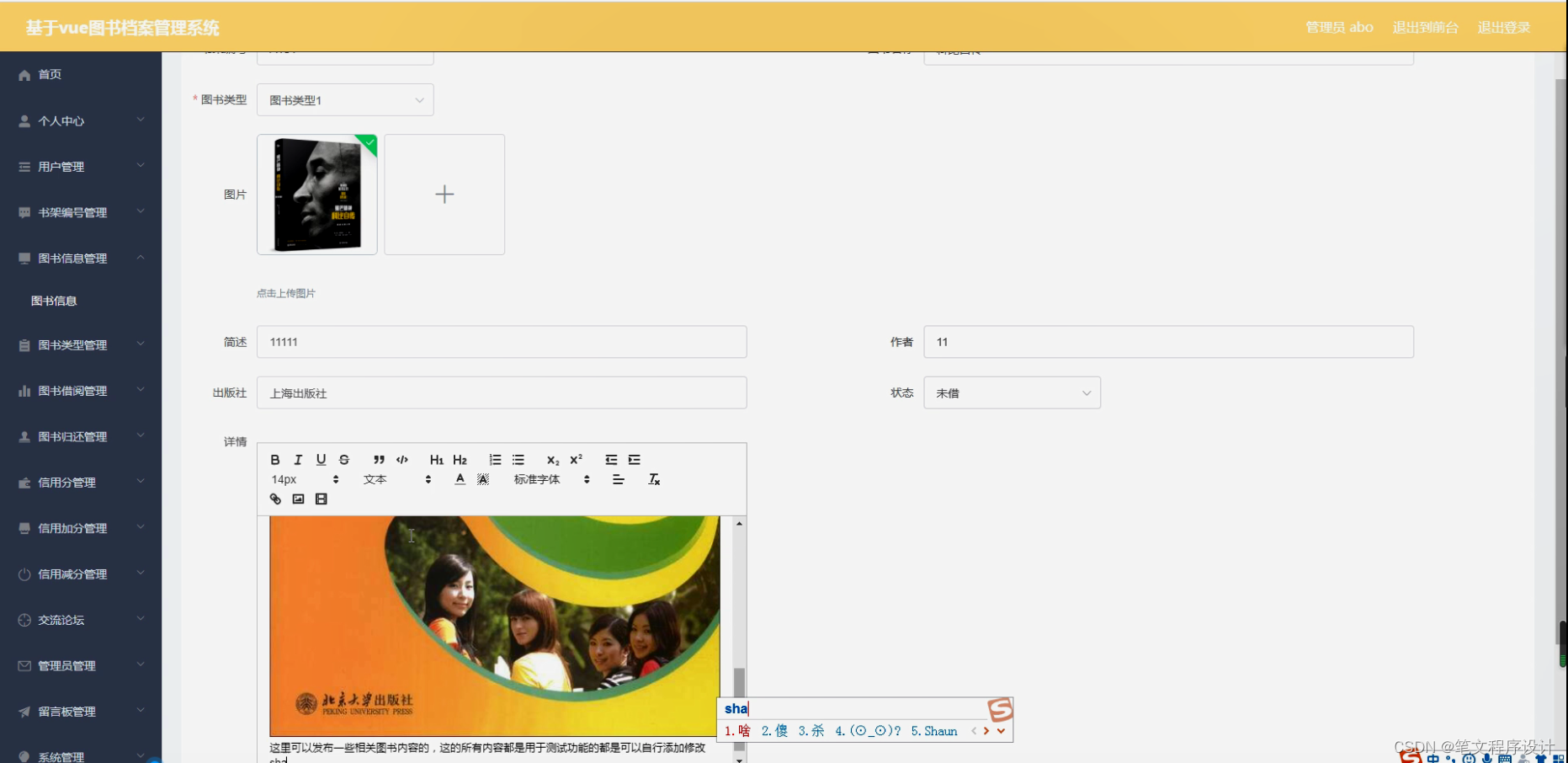This screenshot has width=1568, height=763.
Task: Toggle bold formatting in the editor
Action: (x=274, y=459)
